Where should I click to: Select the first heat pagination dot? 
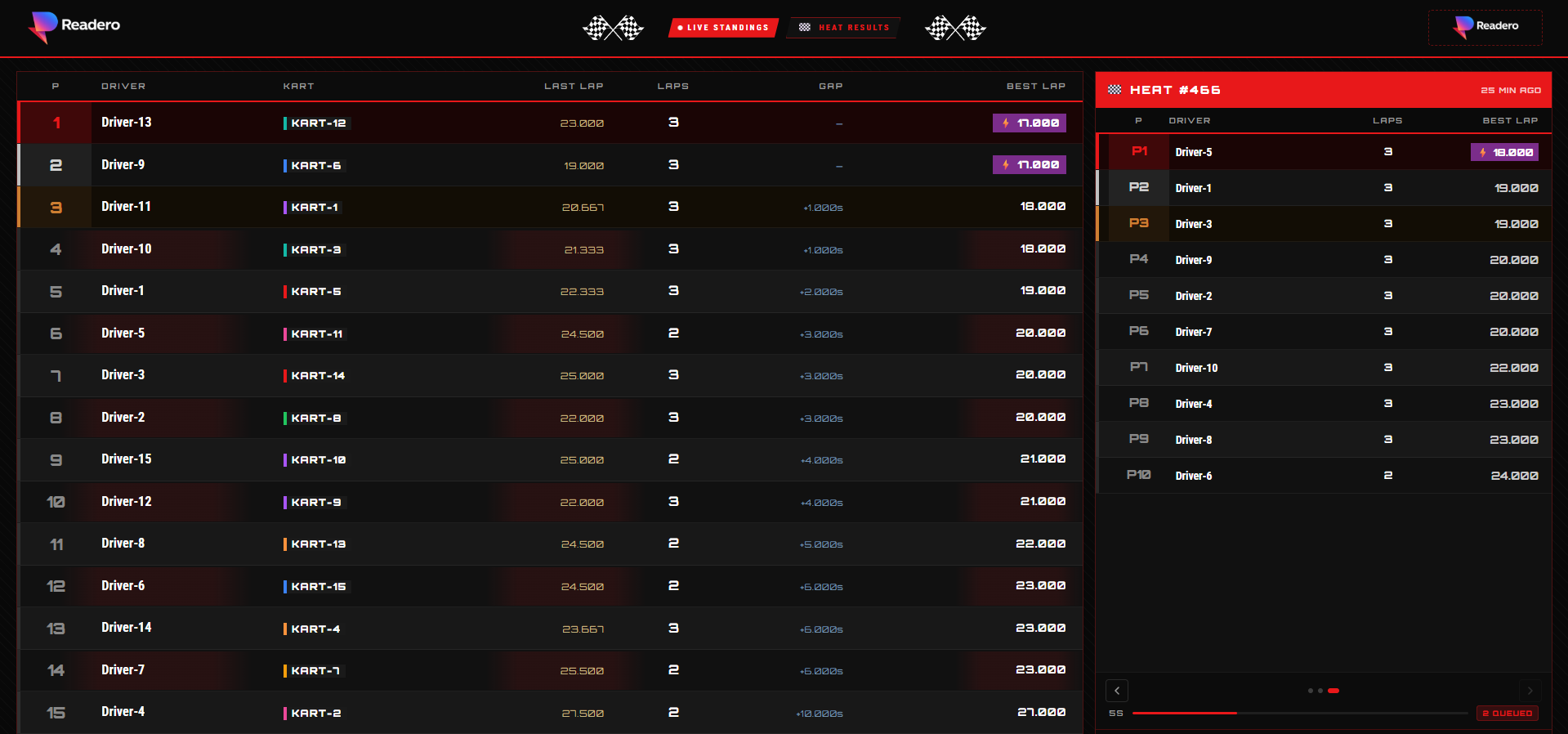click(1311, 691)
